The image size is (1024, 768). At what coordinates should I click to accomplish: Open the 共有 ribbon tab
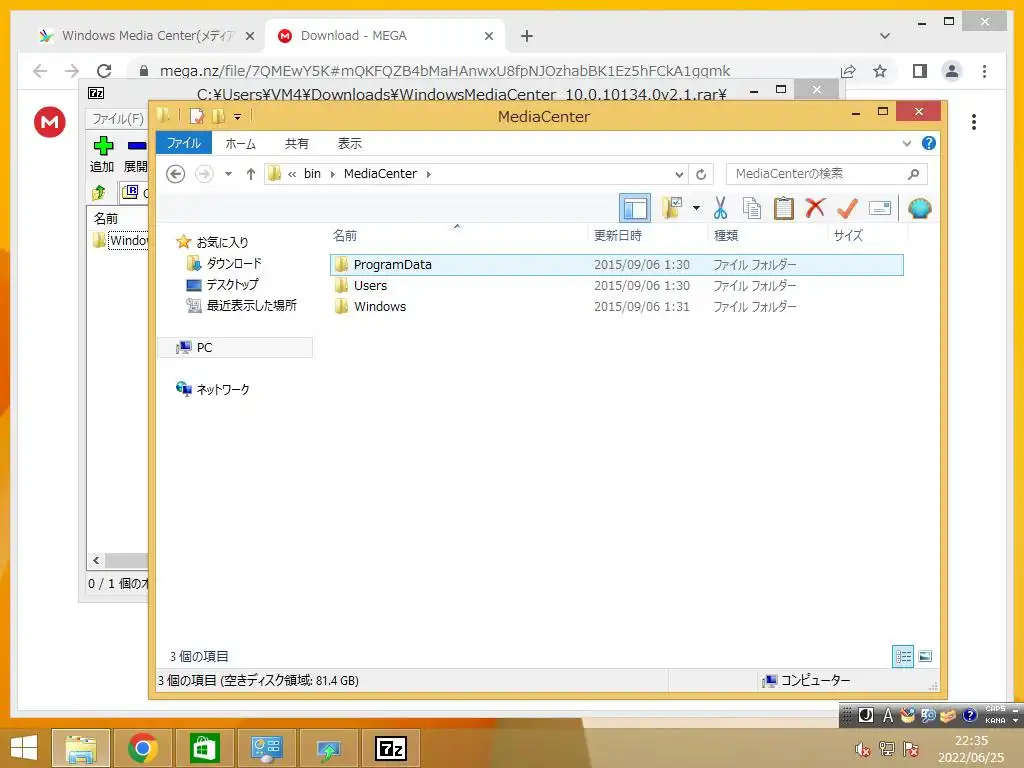click(x=296, y=144)
